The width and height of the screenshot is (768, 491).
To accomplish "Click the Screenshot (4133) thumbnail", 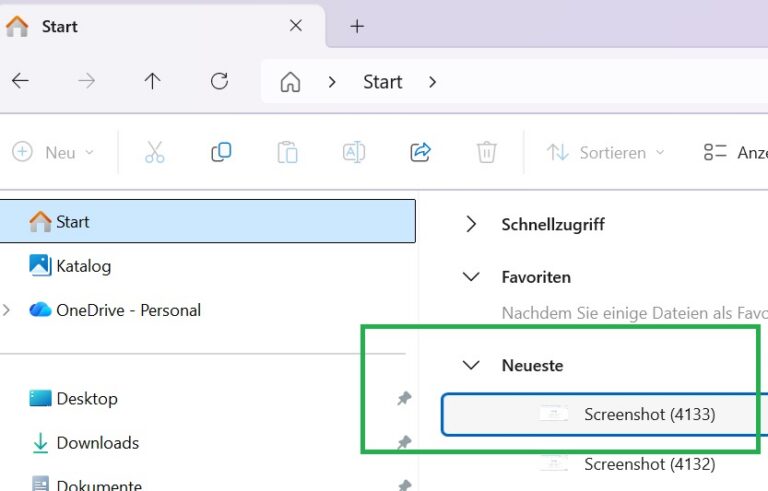I will point(553,414).
